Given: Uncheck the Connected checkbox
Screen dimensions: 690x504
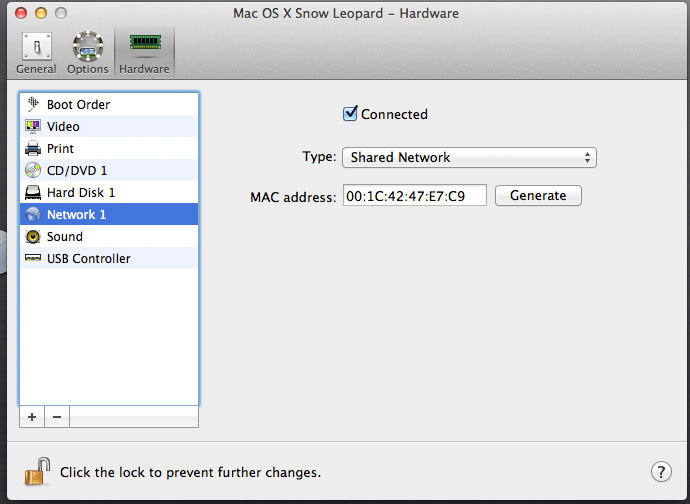Looking at the screenshot, I should click(x=350, y=114).
